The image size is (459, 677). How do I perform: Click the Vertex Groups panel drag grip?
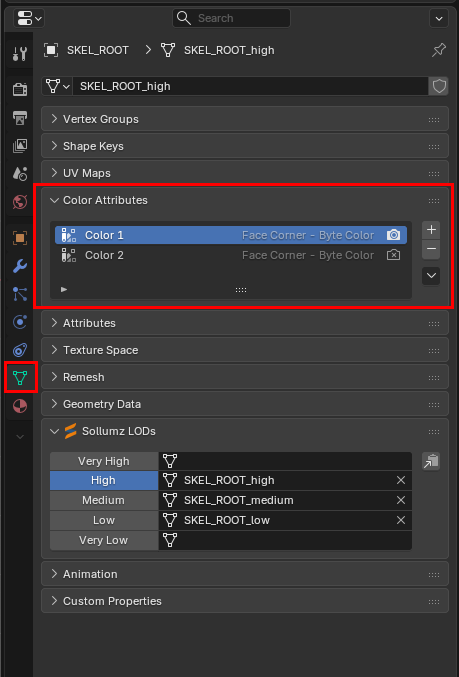pyautogui.click(x=434, y=120)
